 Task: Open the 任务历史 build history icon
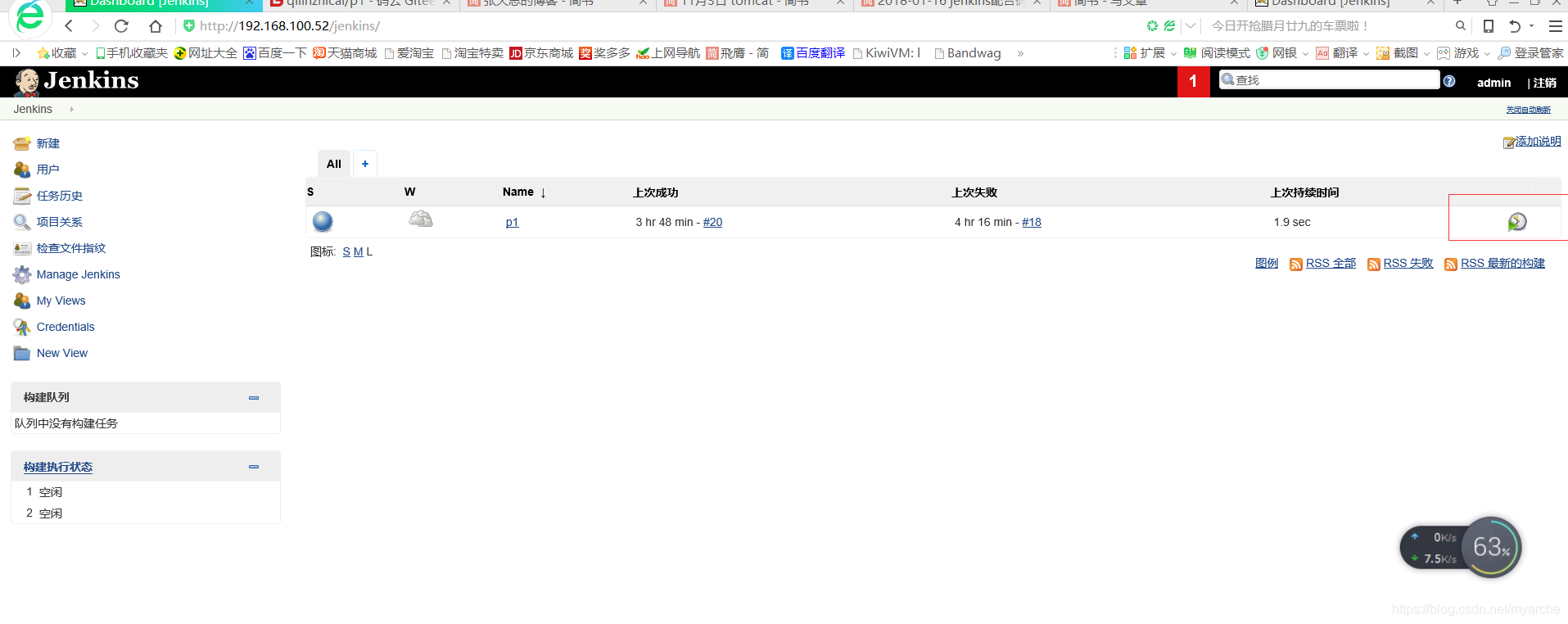click(x=22, y=196)
